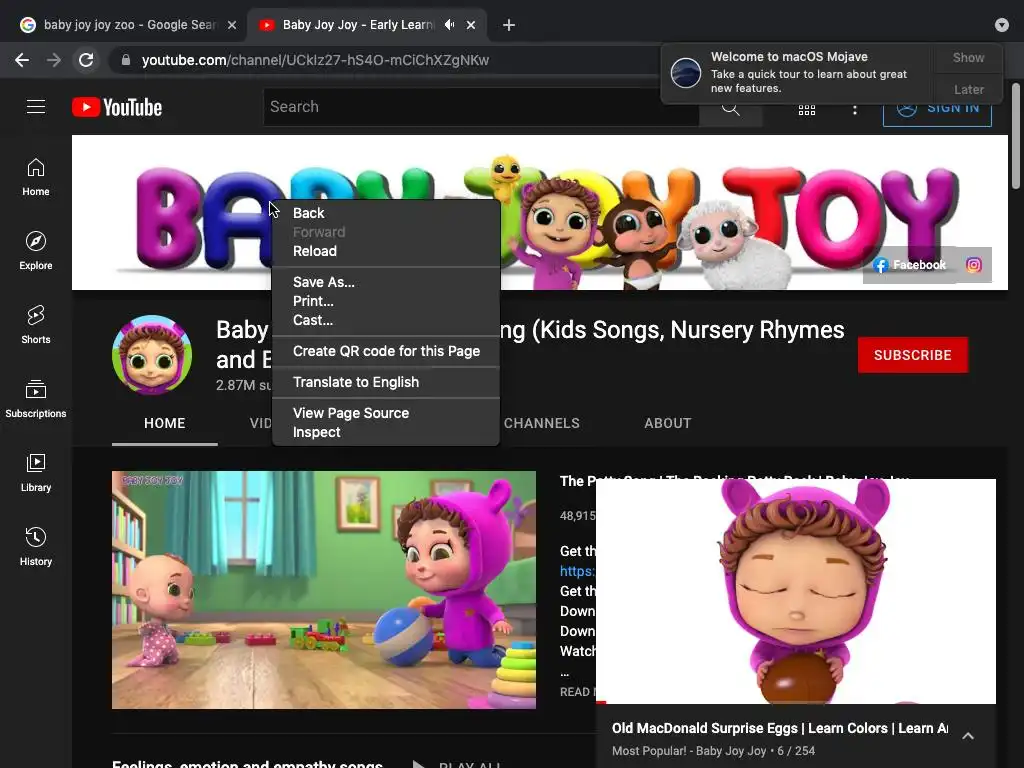The height and width of the screenshot is (768, 1024).
Task: Click the browser forward arrow
Action: pos(54,60)
